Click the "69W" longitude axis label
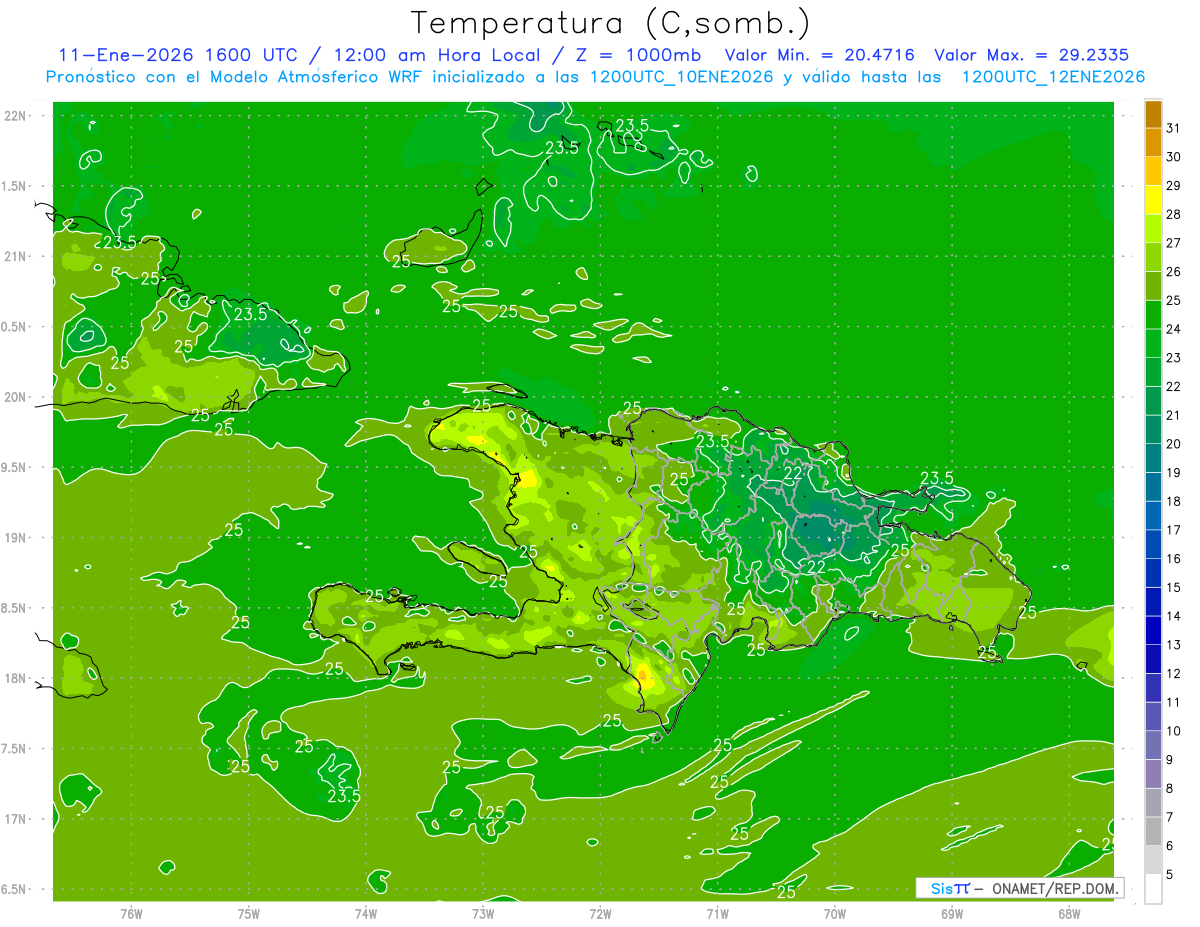Viewport: 1200px width, 927px height. pos(952,914)
